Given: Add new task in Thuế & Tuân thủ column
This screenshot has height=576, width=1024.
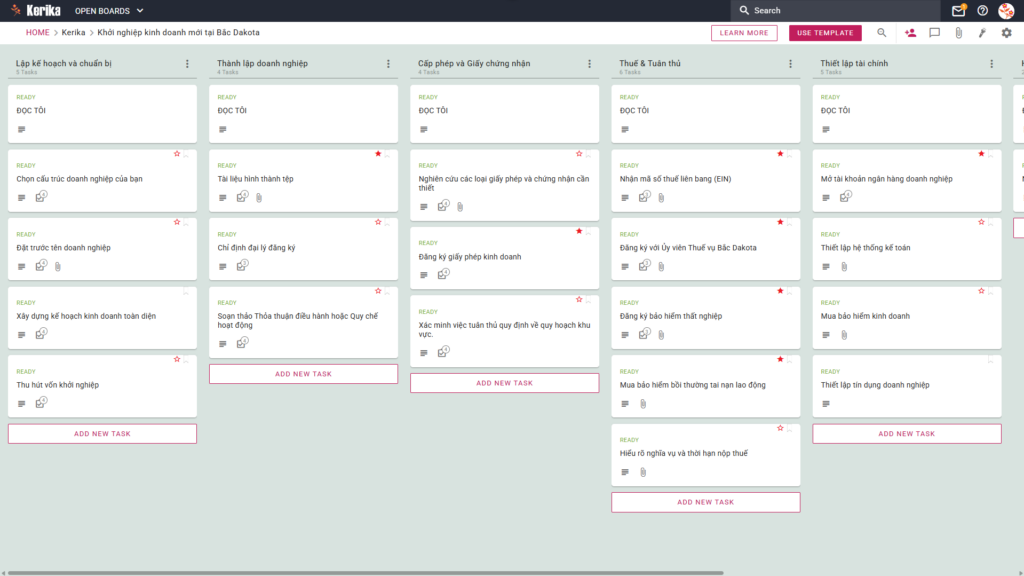Looking at the screenshot, I should pyautogui.click(x=706, y=502).
